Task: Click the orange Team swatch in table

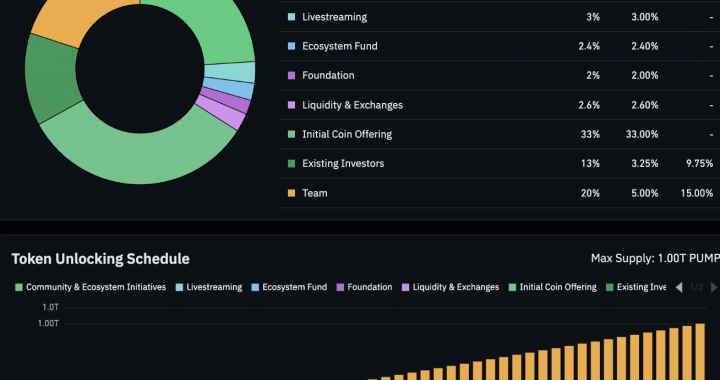Action: click(291, 193)
